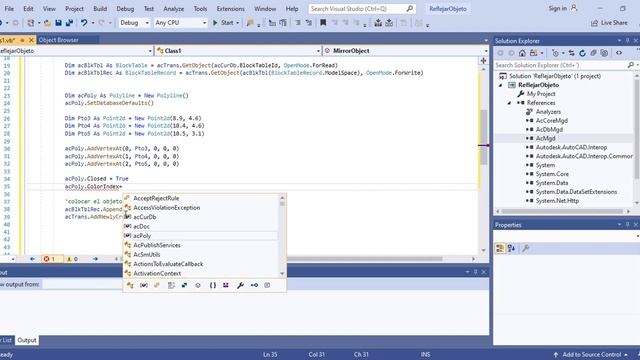This screenshot has height=360, width=640.
Task: Navigate to the next issue arrow
Action: click(x=95, y=259)
